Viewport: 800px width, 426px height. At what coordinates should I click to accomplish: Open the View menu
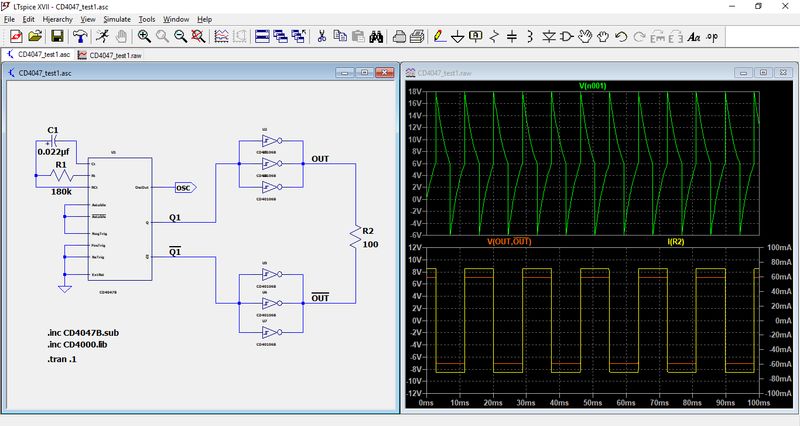point(88,19)
